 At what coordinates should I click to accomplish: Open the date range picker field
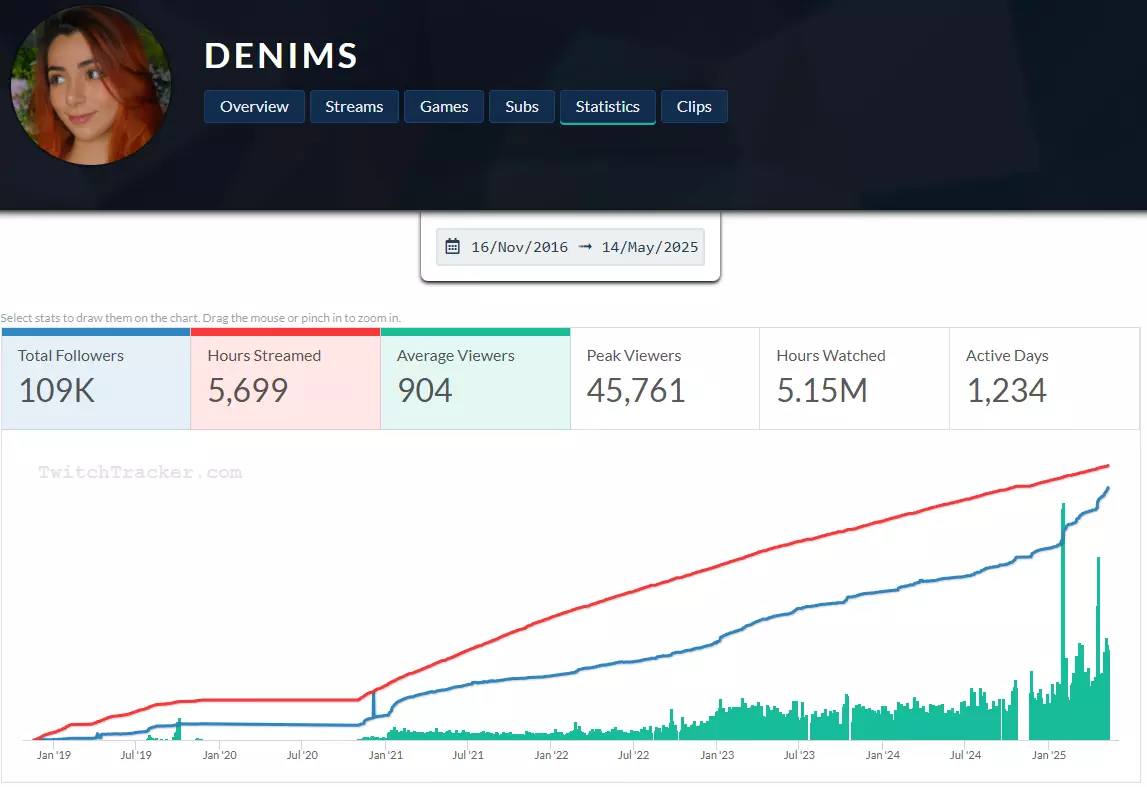pyautogui.click(x=571, y=246)
